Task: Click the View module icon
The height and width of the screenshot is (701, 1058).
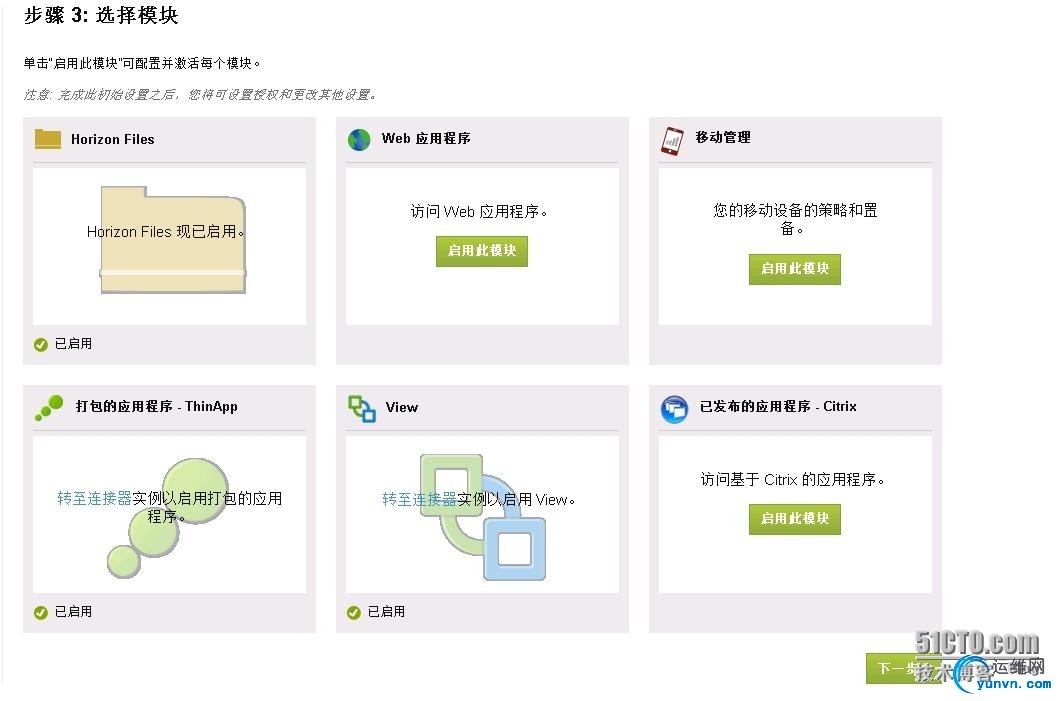Action: [x=361, y=408]
